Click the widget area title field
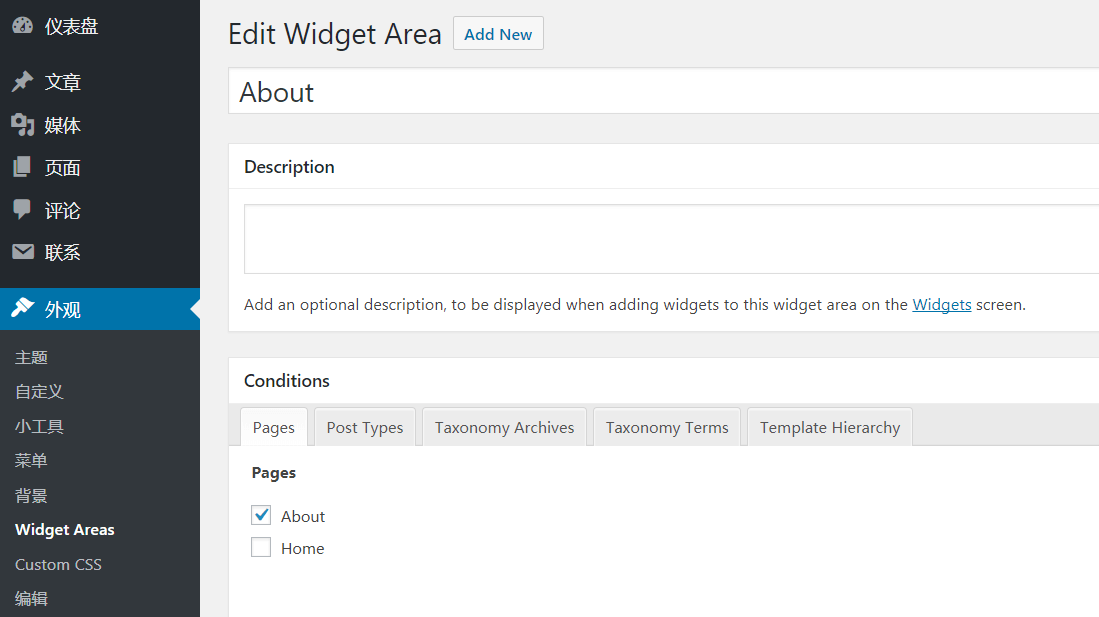This screenshot has width=1099, height=617. tap(660, 92)
